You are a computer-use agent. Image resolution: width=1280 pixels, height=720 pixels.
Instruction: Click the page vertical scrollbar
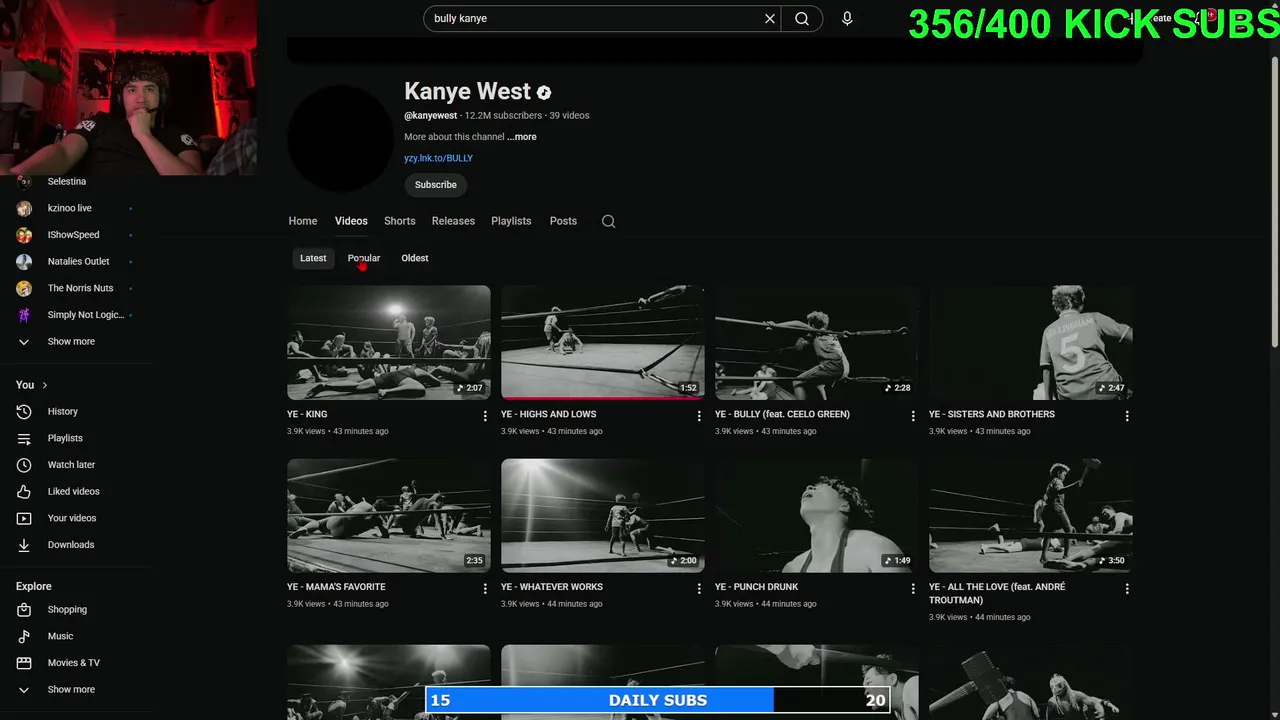click(x=1274, y=200)
